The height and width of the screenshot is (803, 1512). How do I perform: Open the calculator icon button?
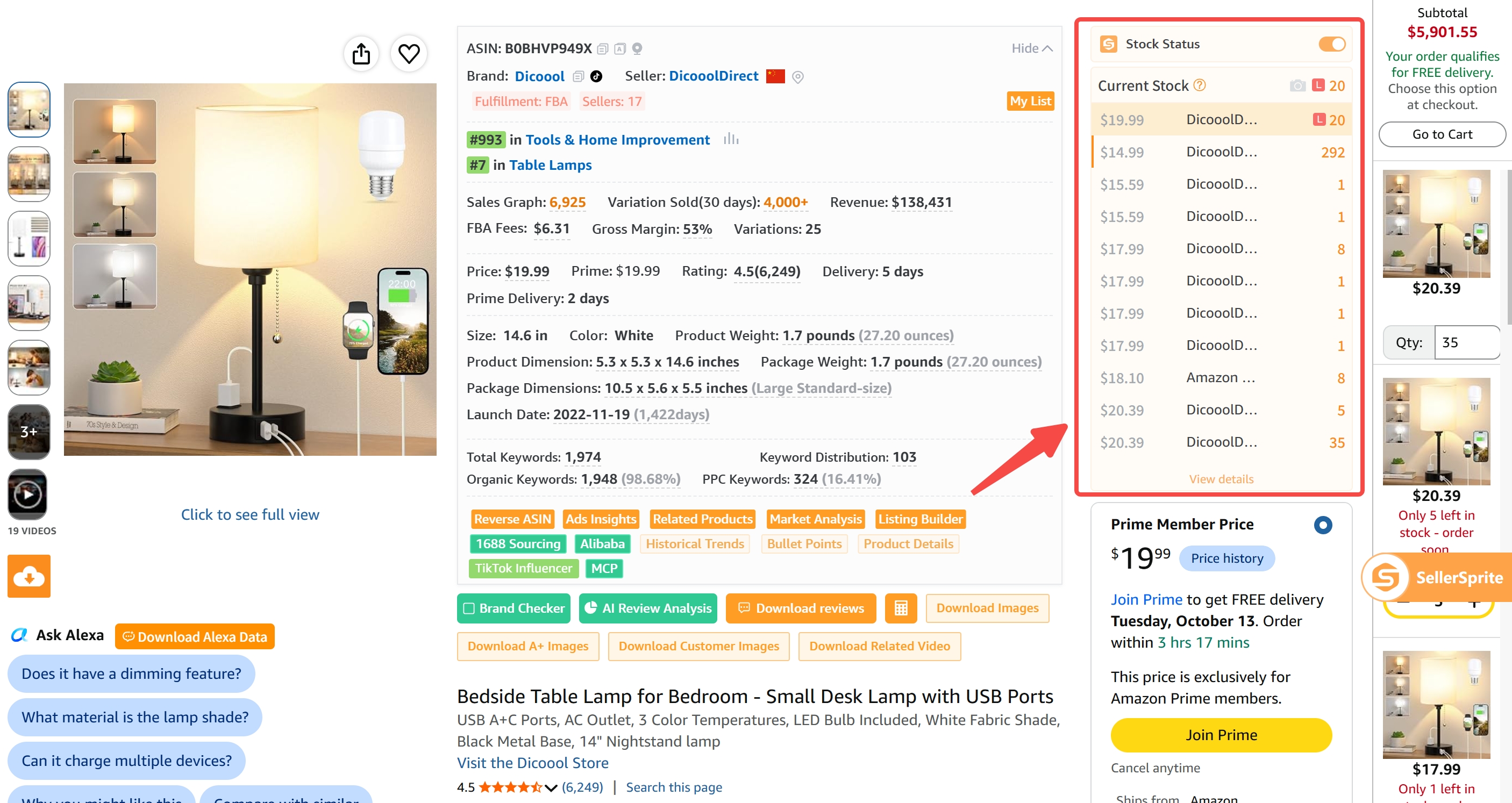pos(901,608)
